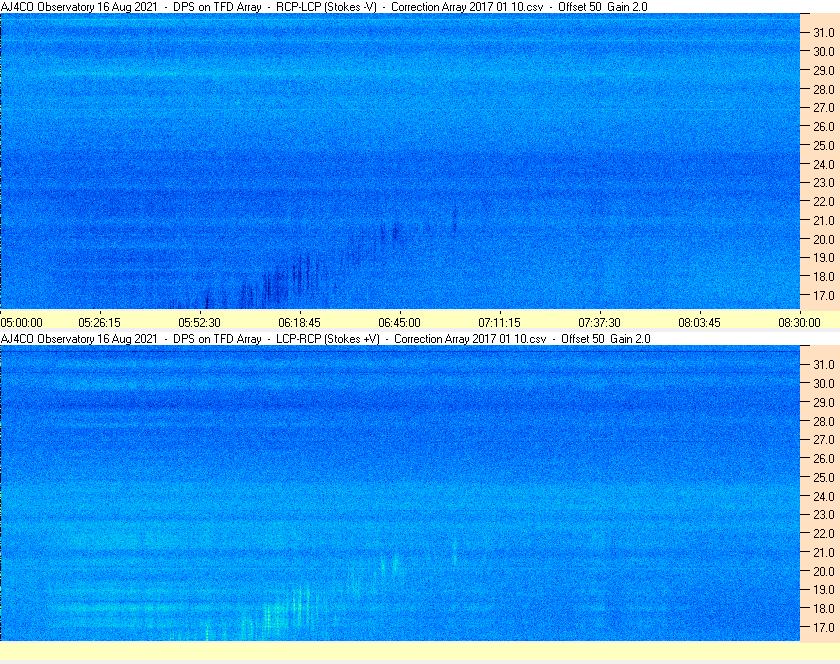This screenshot has width=840, height=664.
Task: Select 27.0 frequency label on Stokes -V plot
Action: tap(824, 108)
